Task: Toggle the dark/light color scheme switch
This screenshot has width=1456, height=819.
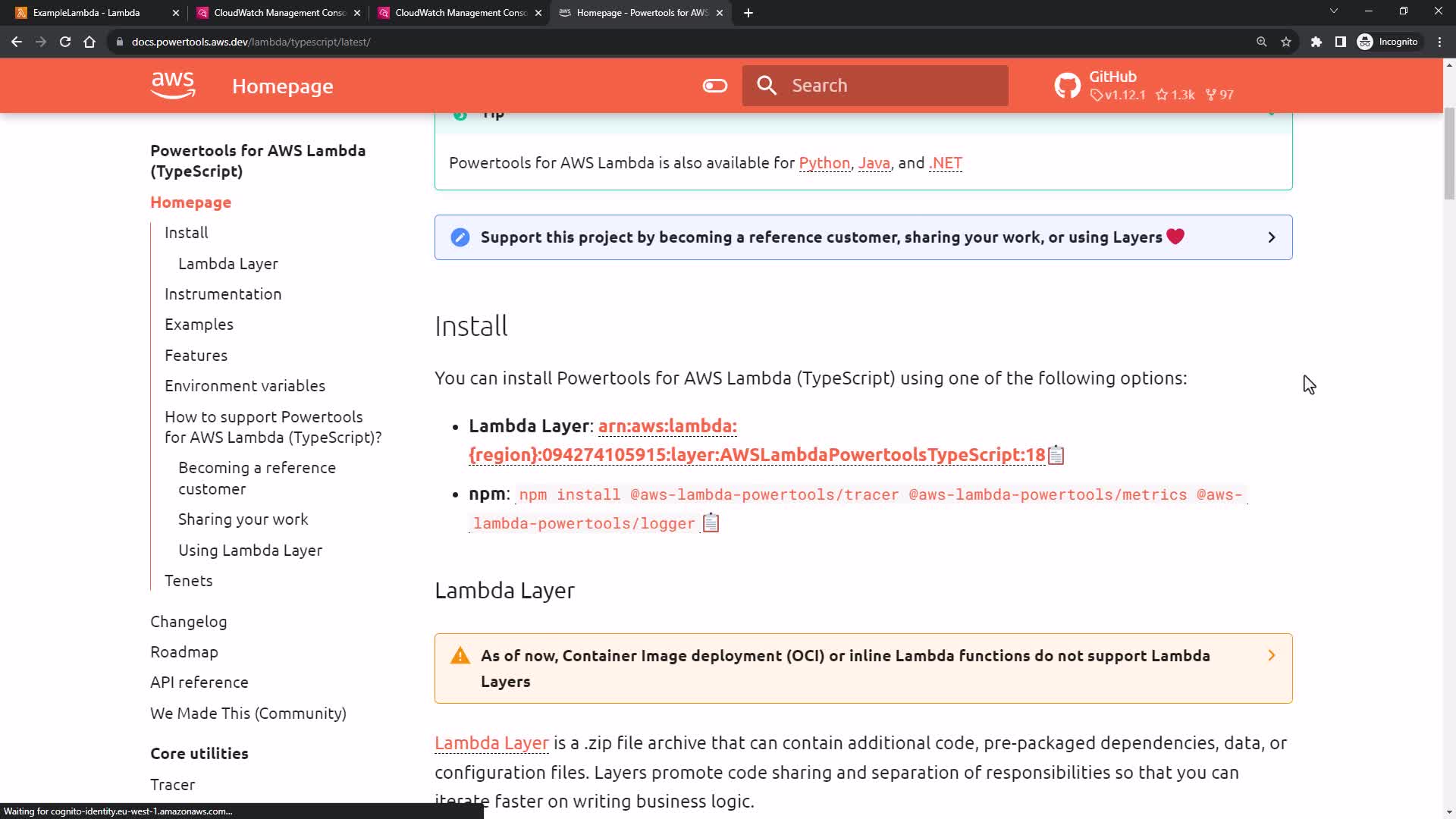Action: 714,86
